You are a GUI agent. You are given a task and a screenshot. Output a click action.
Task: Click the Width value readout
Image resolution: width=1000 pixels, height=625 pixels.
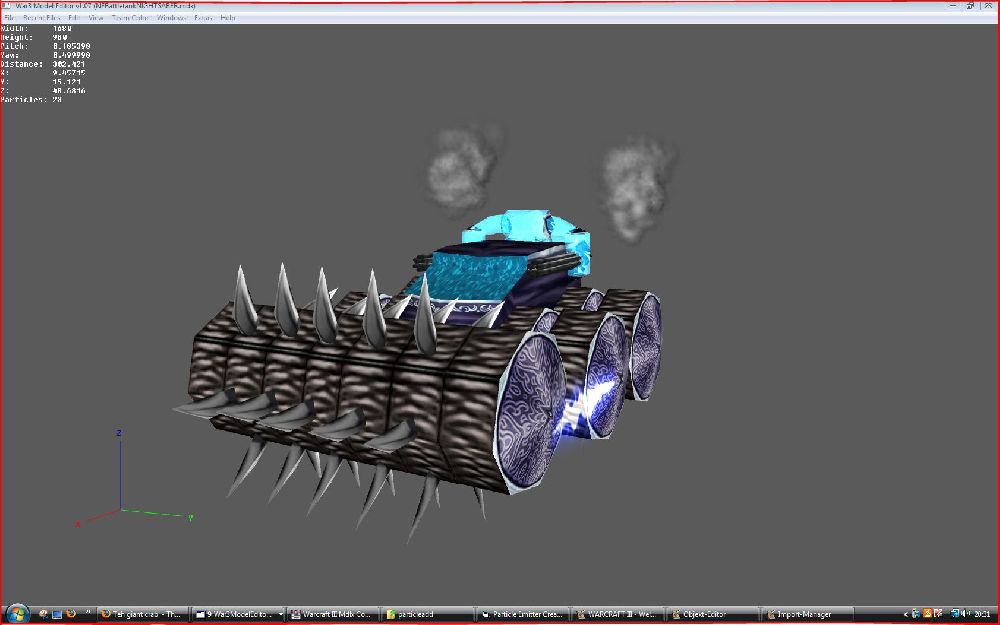coord(62,29)
